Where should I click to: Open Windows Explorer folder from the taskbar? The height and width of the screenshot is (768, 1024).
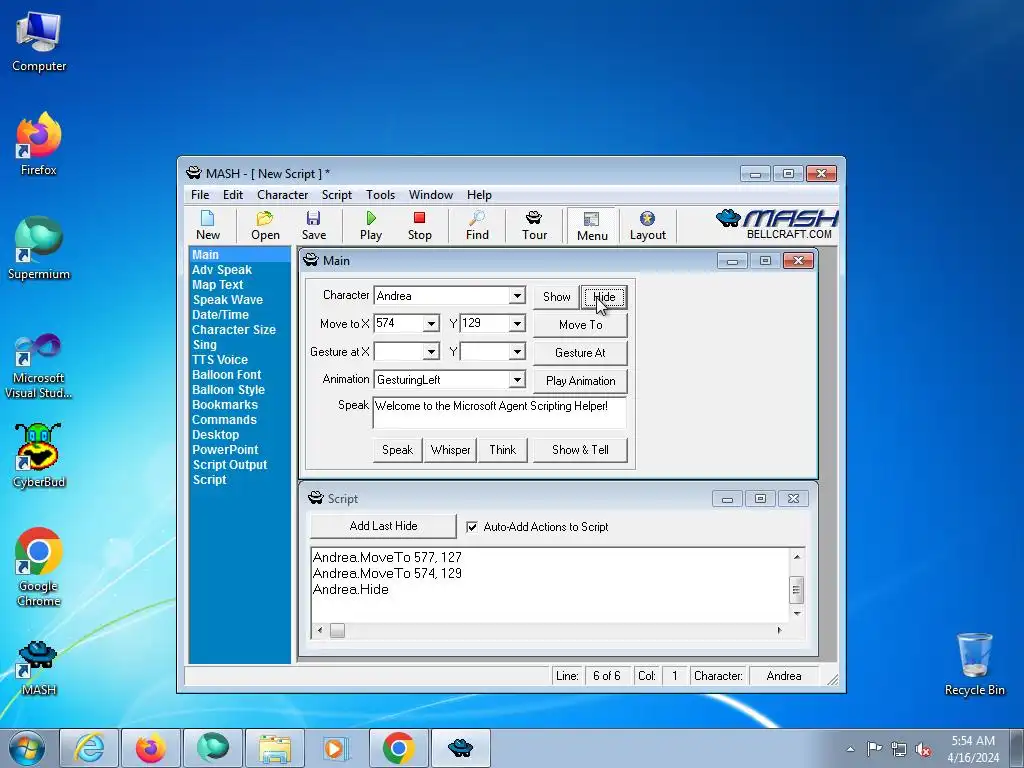275,748
